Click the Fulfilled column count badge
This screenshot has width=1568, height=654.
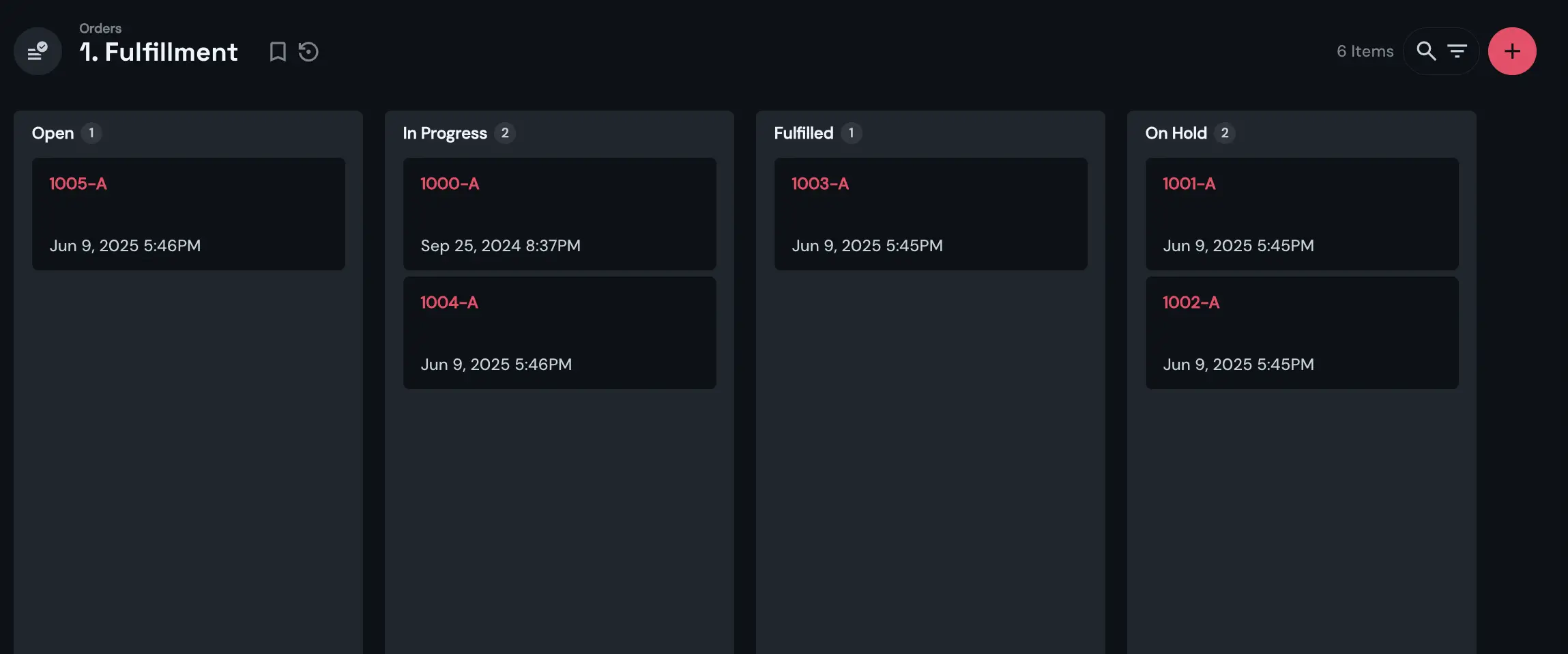(852, 133)
